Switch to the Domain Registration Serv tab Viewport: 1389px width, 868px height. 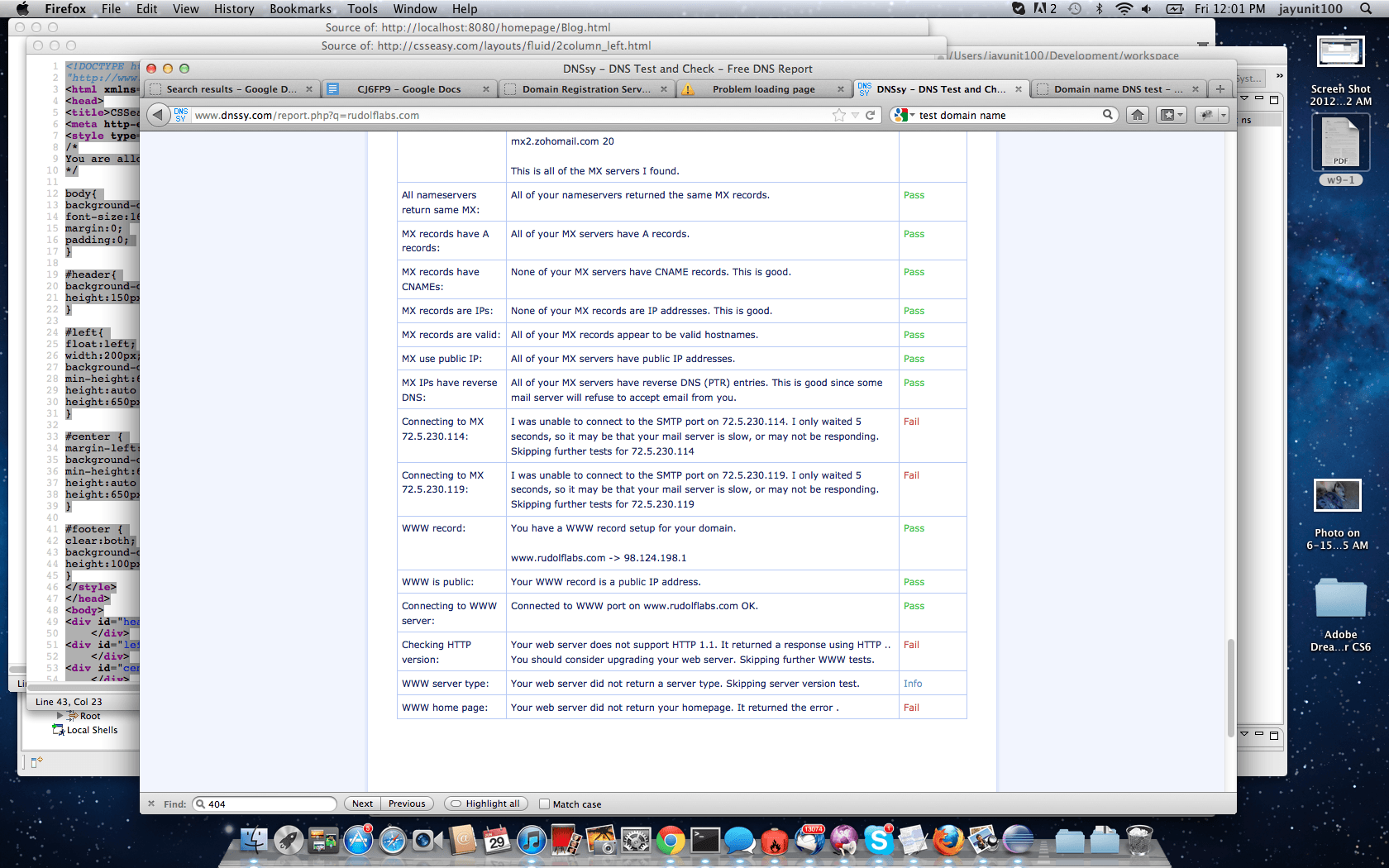pos(586,89)
